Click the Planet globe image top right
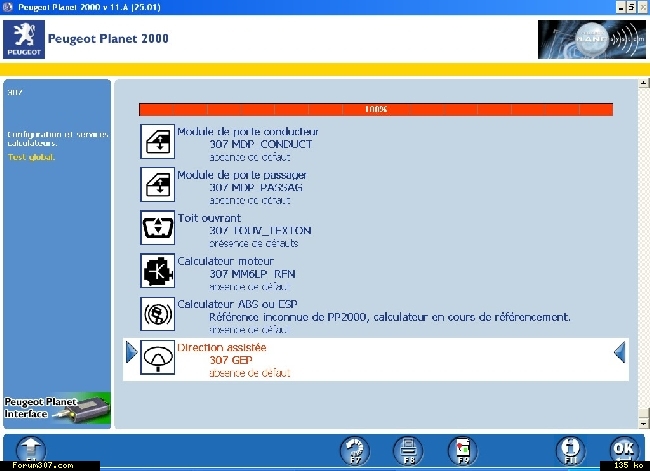 592,39
